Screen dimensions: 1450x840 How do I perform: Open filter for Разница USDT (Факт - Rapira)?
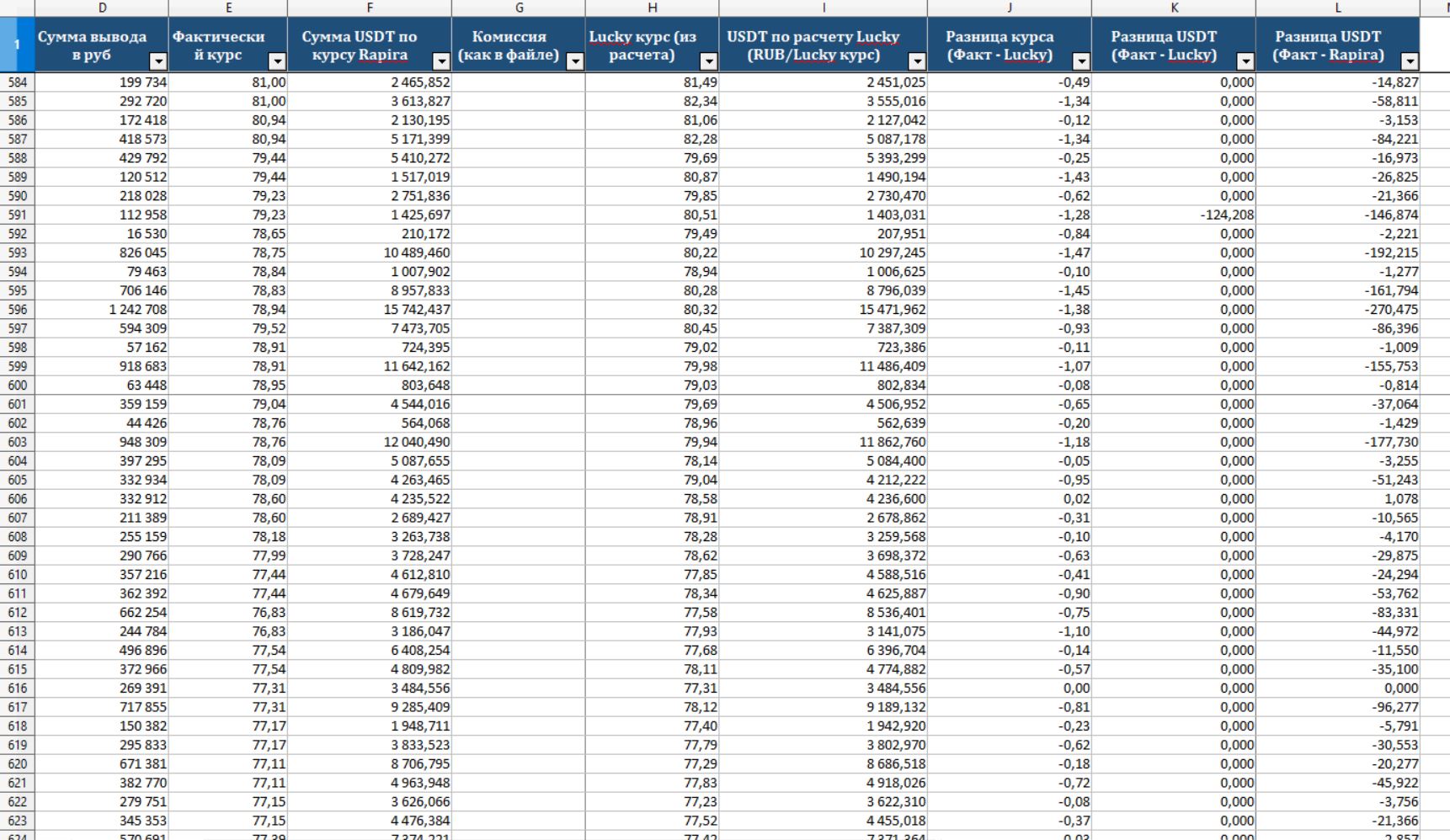[x=1409, y=61]
